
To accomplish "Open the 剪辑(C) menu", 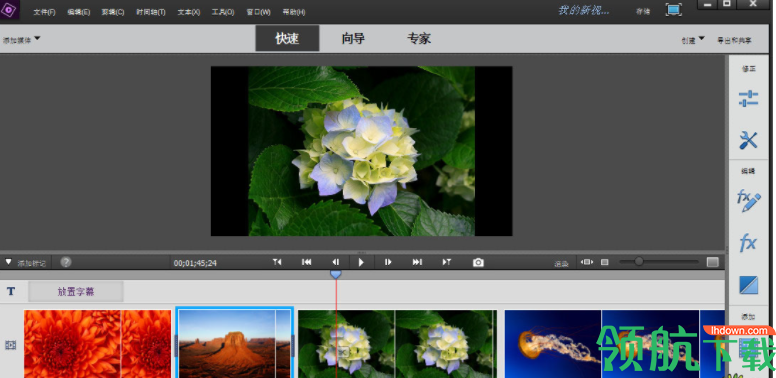I will 113,12.
